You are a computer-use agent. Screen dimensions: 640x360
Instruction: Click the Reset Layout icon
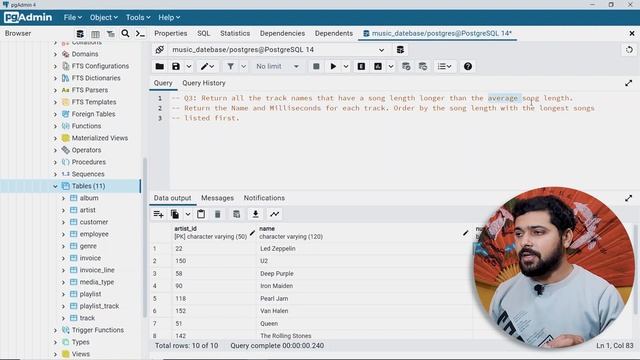pyautogui.click(x=629, y=50)
